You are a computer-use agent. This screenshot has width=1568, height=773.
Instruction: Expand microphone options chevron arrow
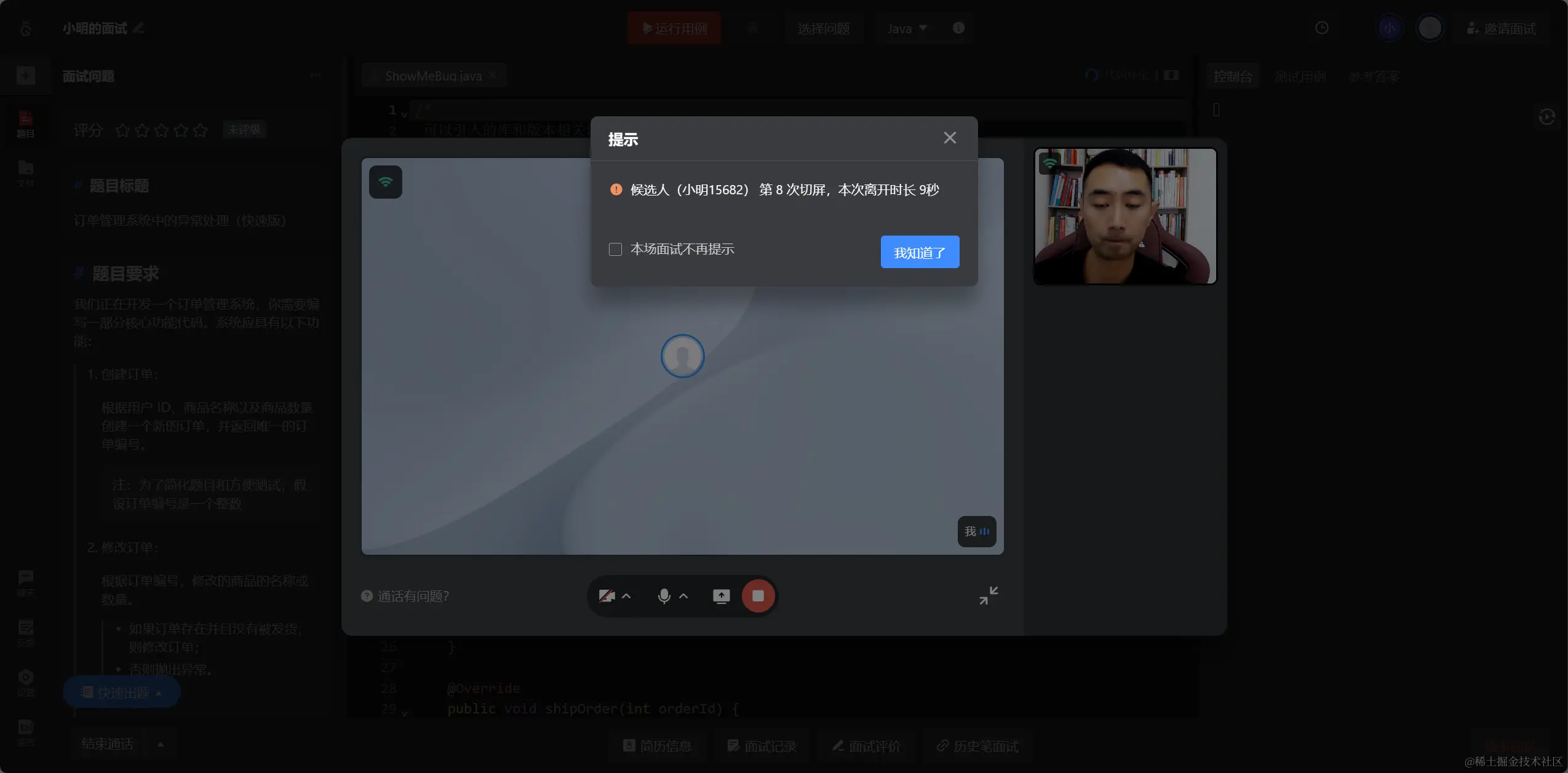683,596
